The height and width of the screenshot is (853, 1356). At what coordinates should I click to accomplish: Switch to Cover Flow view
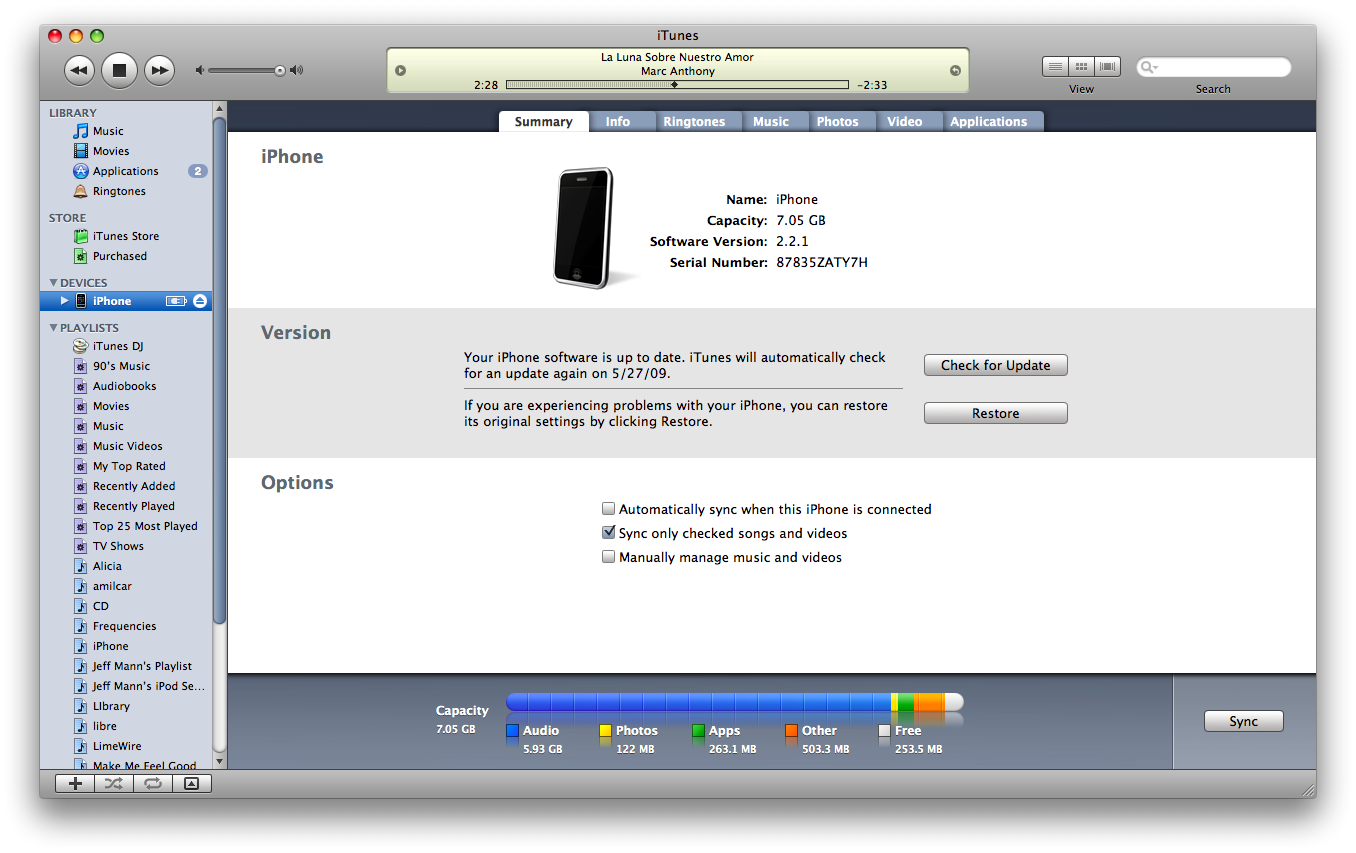pos(1107,67)
